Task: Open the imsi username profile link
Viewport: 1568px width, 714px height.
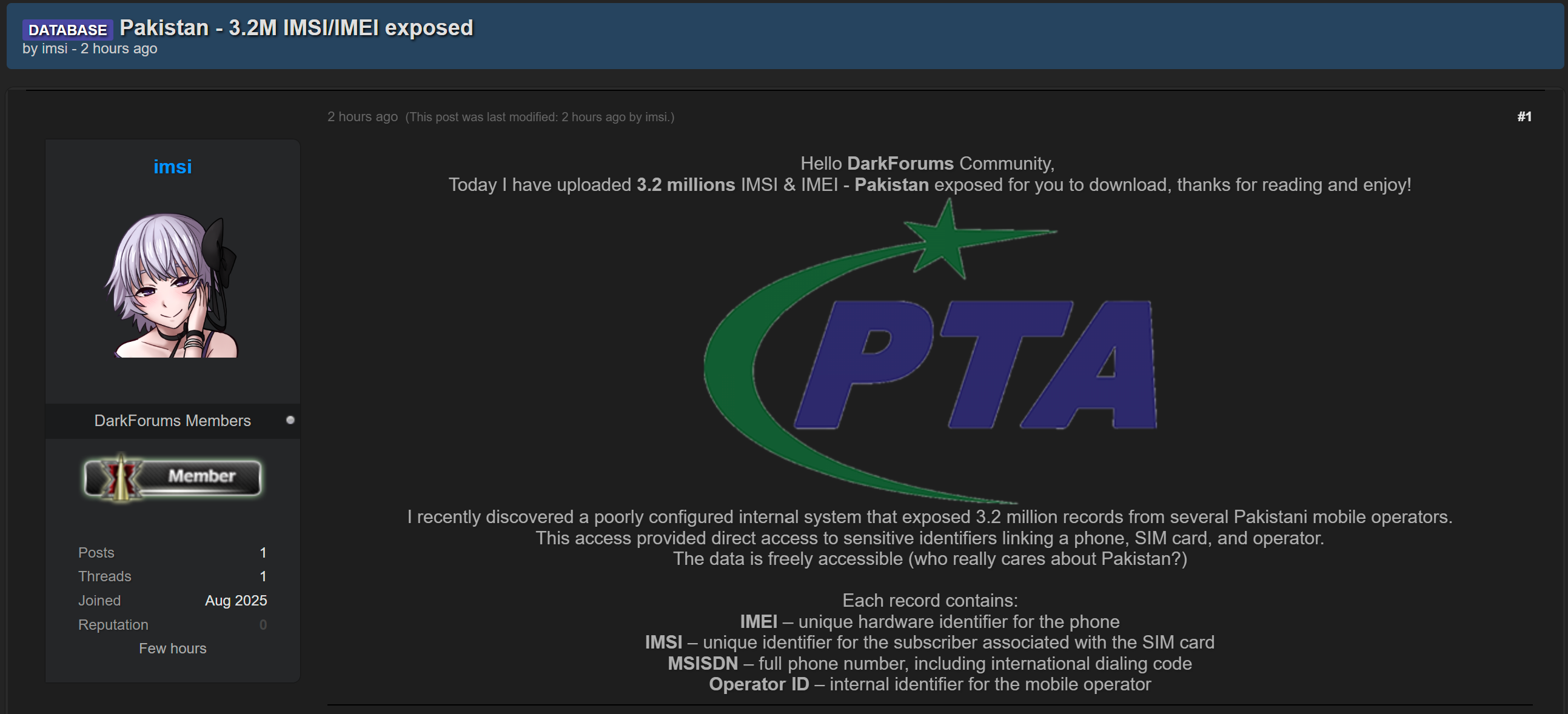Action: click(x=172, y=167)
